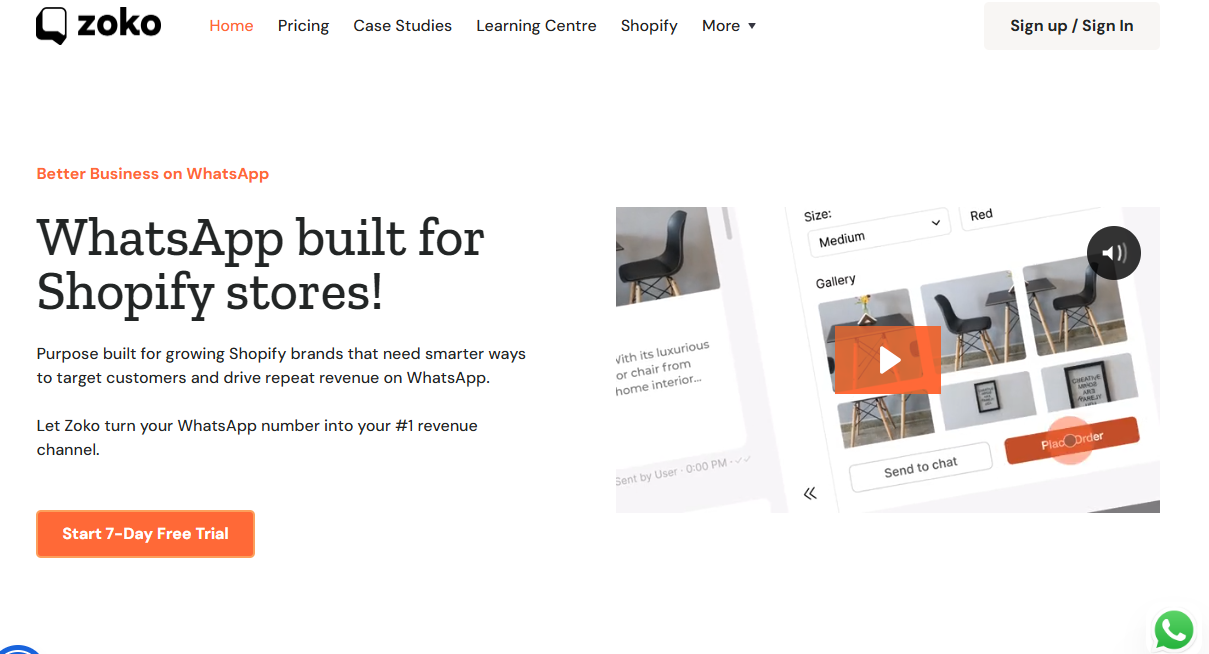Click the double left chevron in video

[x=810, y=493]
